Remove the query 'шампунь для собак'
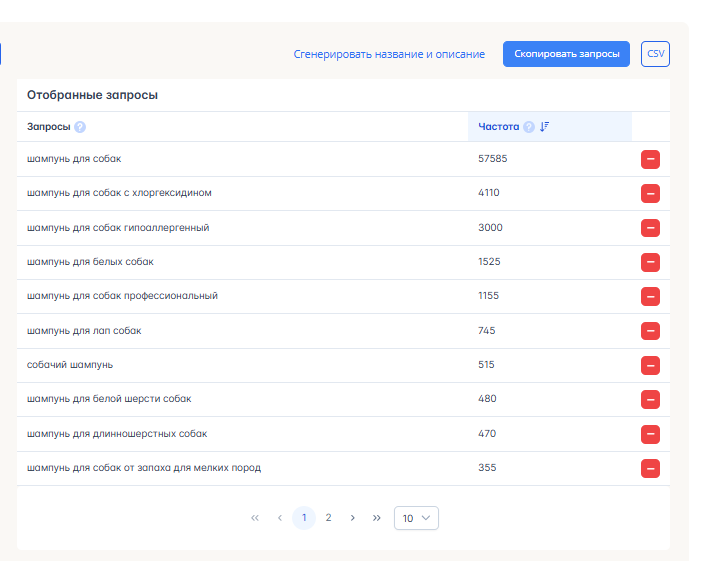The height and width of the screenshot is (561, 728). (x=650, y=159)
